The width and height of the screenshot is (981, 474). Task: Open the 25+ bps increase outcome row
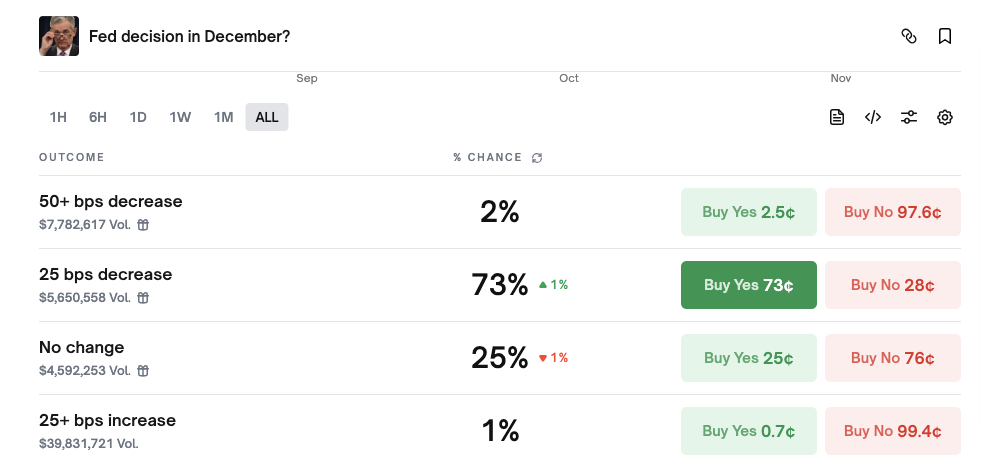(107, 420)
